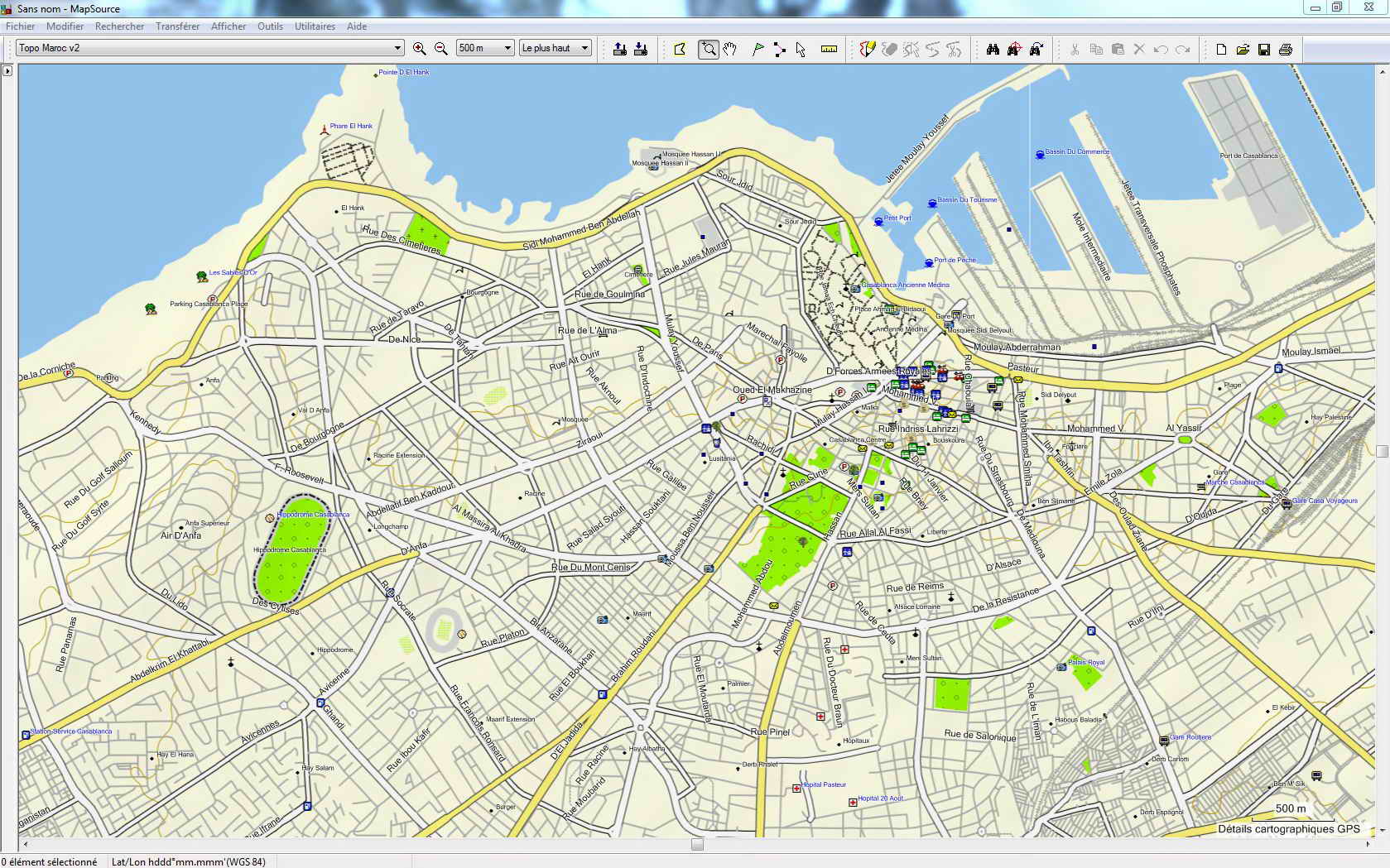Click the 'Port de Casablanca' map label
Image resolution: width=1390 pixels, height=868 pixels.
(1248, 156)
